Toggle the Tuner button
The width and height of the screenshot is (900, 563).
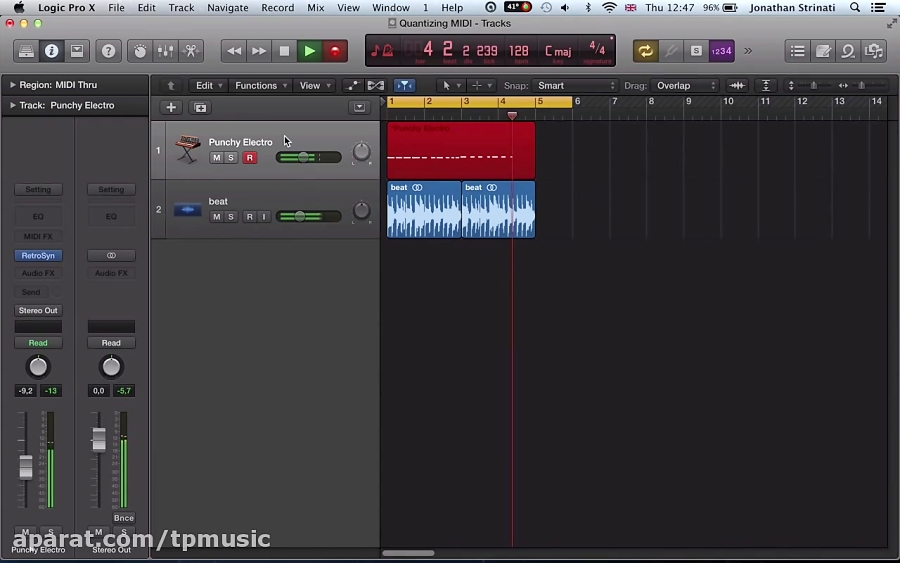[x=670, y=51]
